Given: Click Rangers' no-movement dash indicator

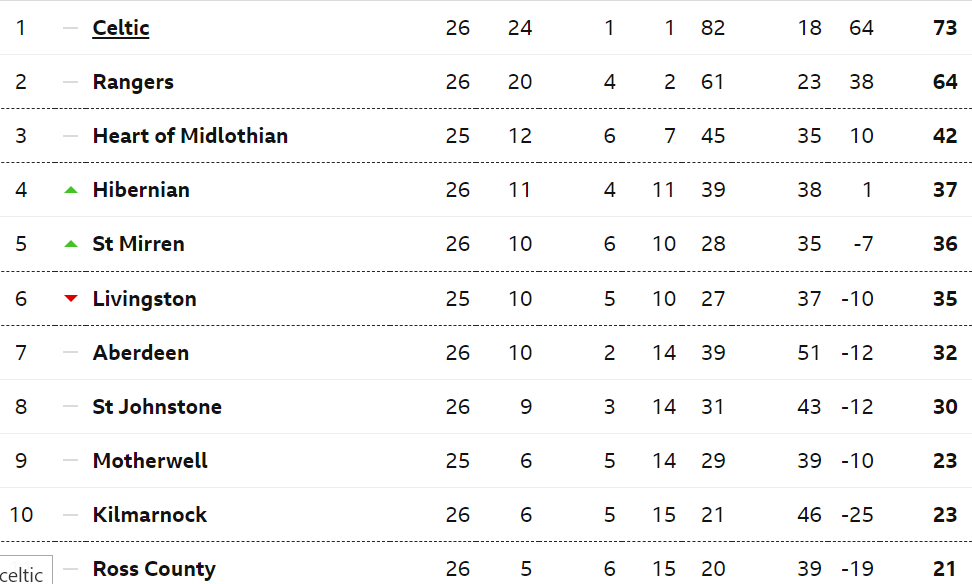Looking at the screenshot, I should point(71,82).
